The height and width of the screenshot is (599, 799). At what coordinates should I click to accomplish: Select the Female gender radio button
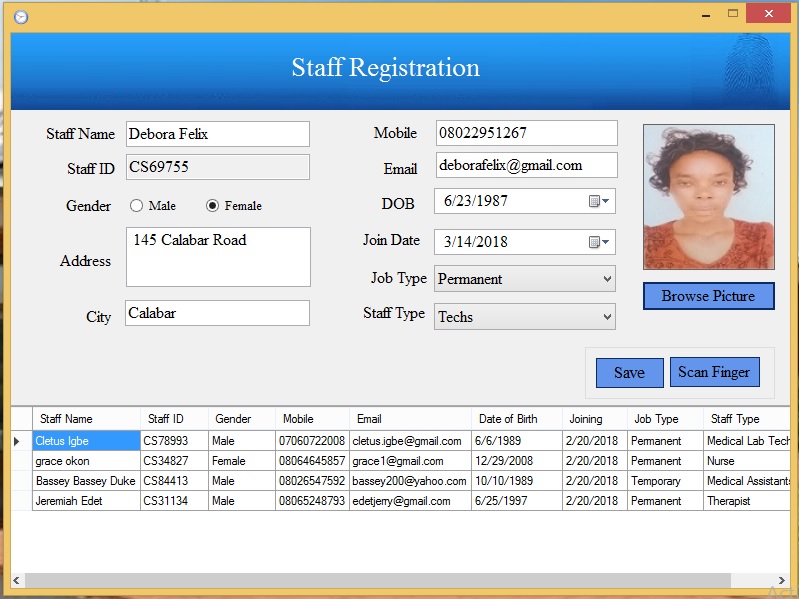(x=212, y=205)
